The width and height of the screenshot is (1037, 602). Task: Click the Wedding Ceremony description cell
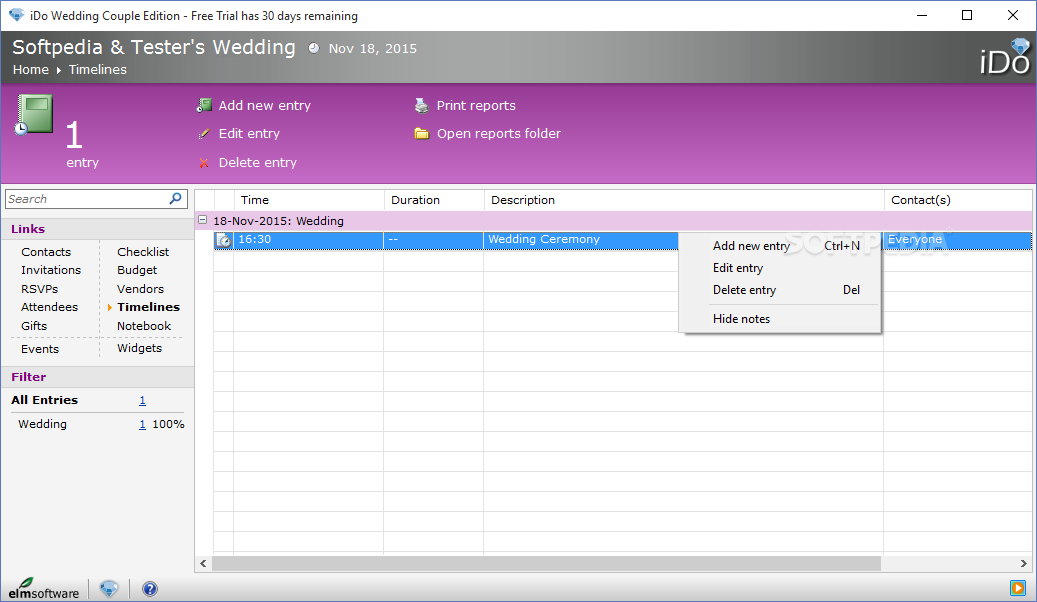point(581,240)
